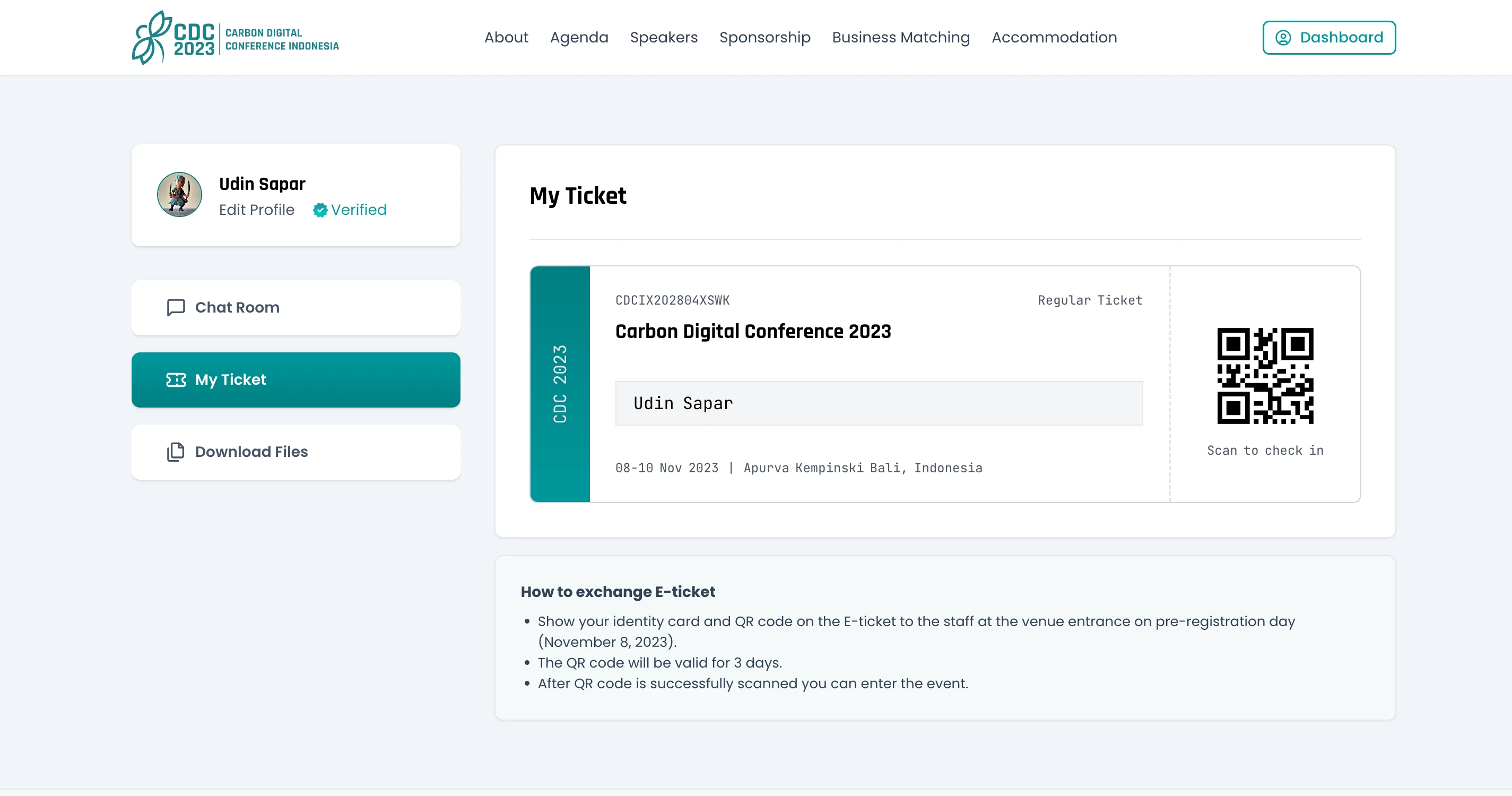Screen dimensions: 1512x796
Task: Click Udin Sapar's profile avatar
Action: click(180, 195)
